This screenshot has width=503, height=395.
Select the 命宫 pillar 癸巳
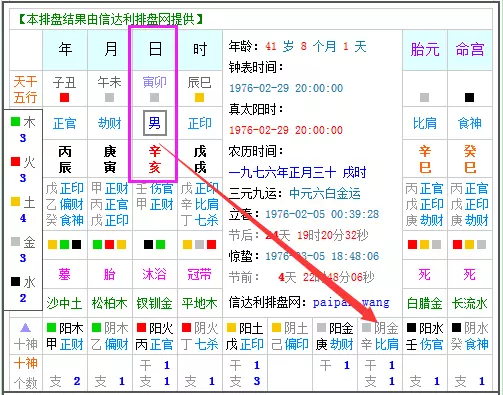click(x=470, y=159)
